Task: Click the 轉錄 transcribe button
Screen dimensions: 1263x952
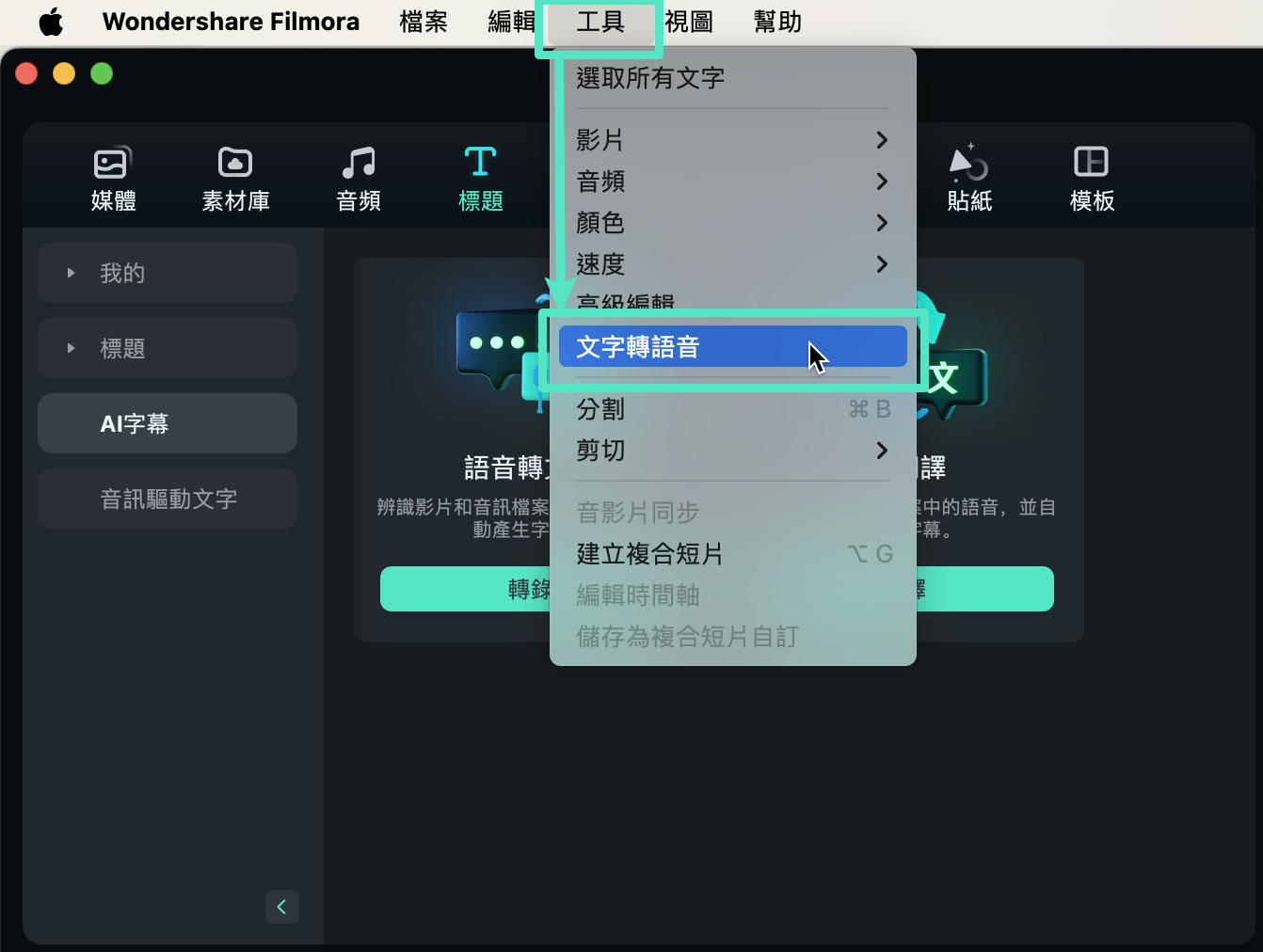Action: click(x=465, y=589)
